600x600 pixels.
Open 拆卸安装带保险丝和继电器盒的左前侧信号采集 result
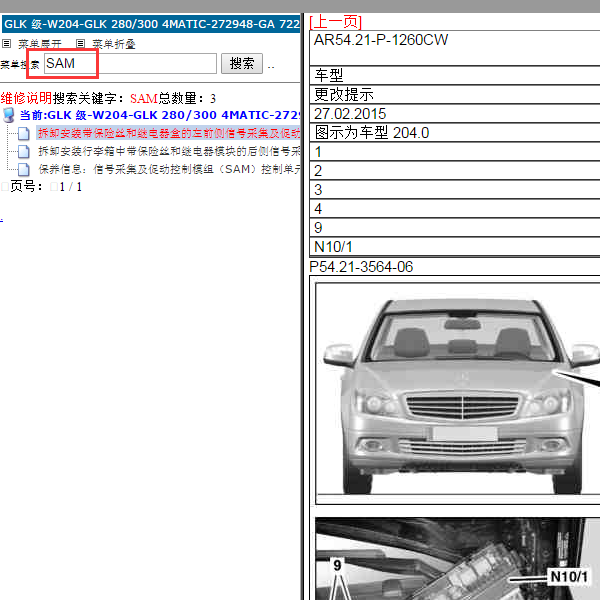[x=169, y=133]
